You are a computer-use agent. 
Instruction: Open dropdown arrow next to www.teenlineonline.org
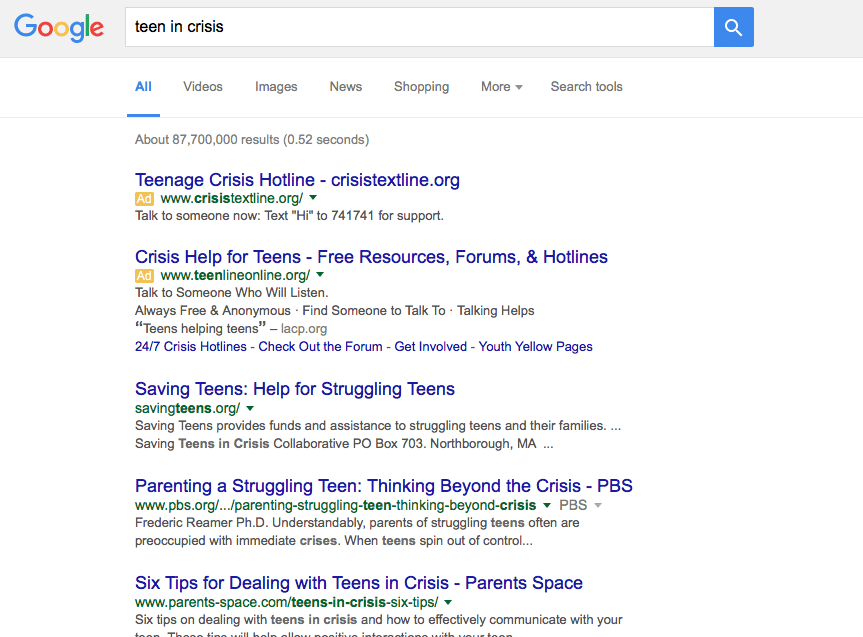pos(320,274)
